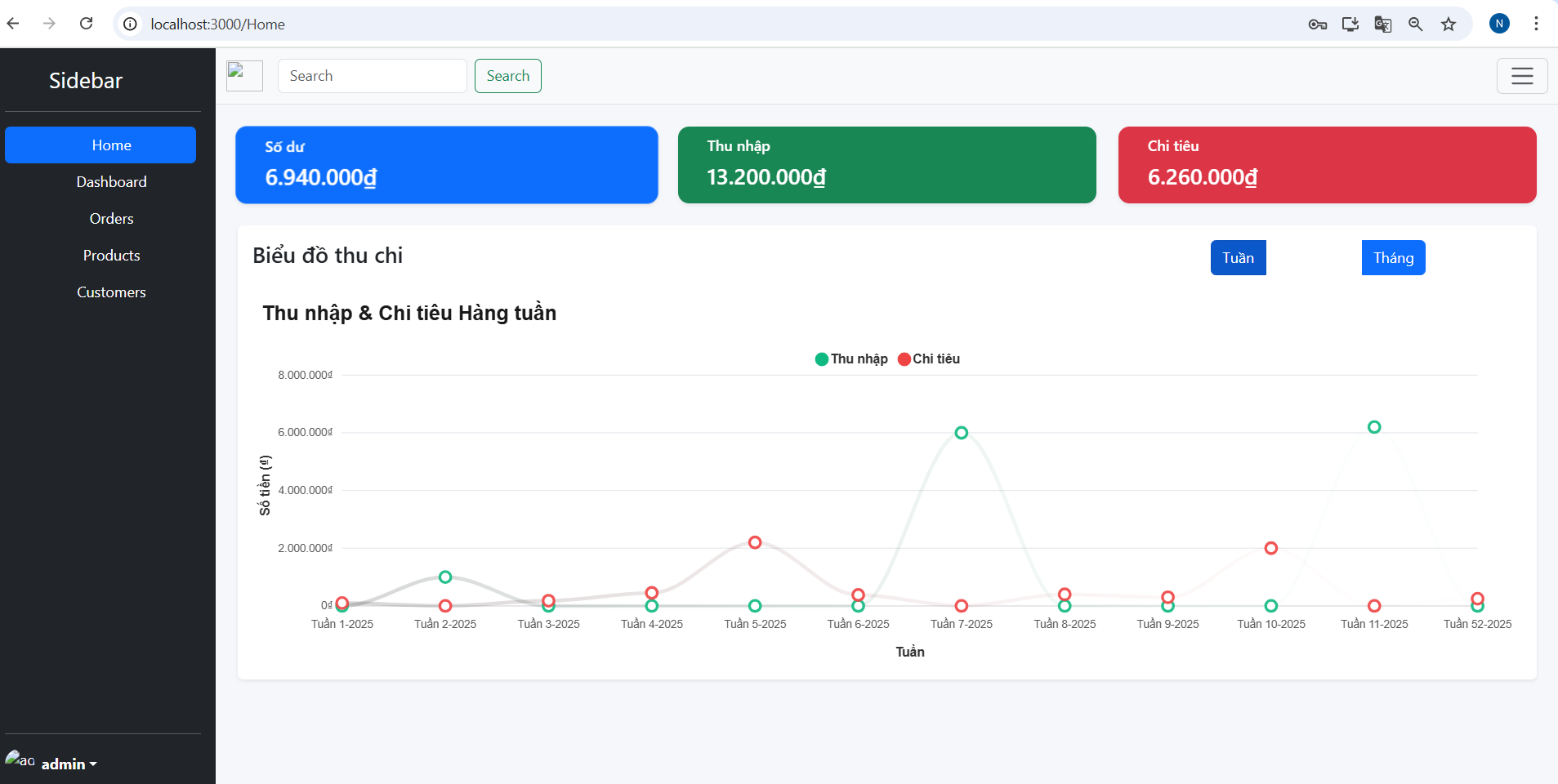Reload the page with refresh icon
Viewport: 1558px width, 784px height.
[86, 24]
